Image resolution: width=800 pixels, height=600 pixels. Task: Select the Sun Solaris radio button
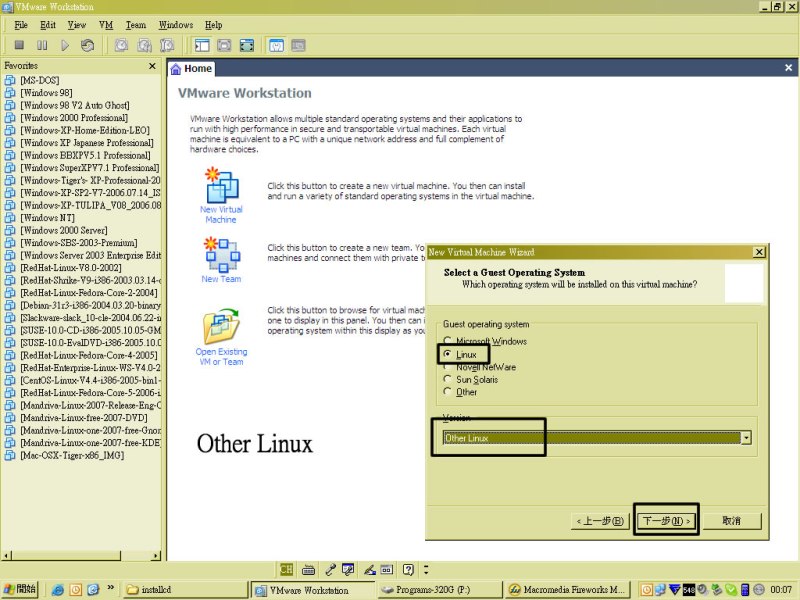click(447, 379)
